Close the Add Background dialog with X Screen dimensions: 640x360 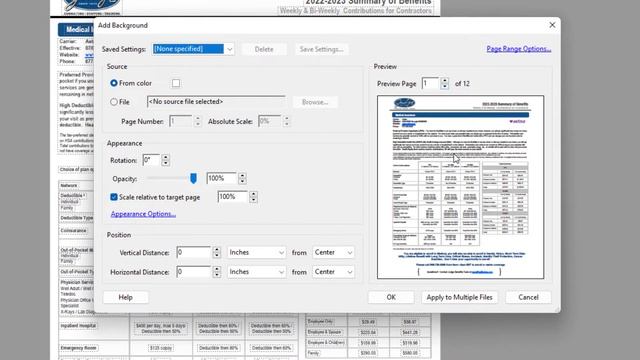pyautogui.click(x=552, y=25)
